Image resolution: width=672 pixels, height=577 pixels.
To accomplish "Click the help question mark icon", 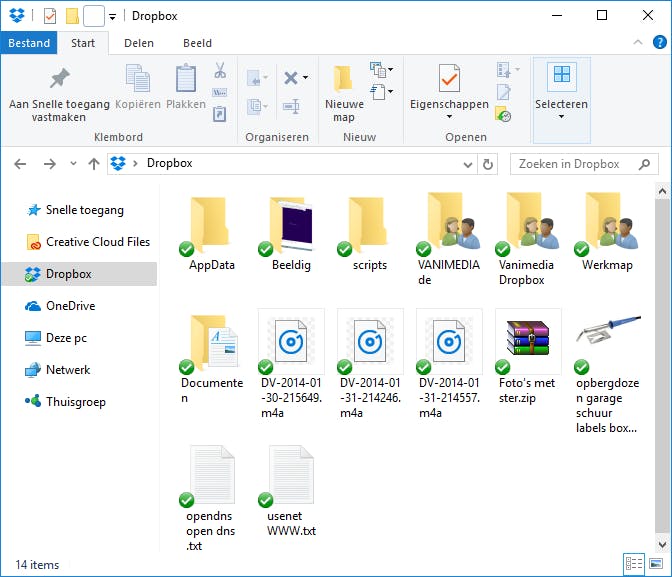I will coord(659,42).
